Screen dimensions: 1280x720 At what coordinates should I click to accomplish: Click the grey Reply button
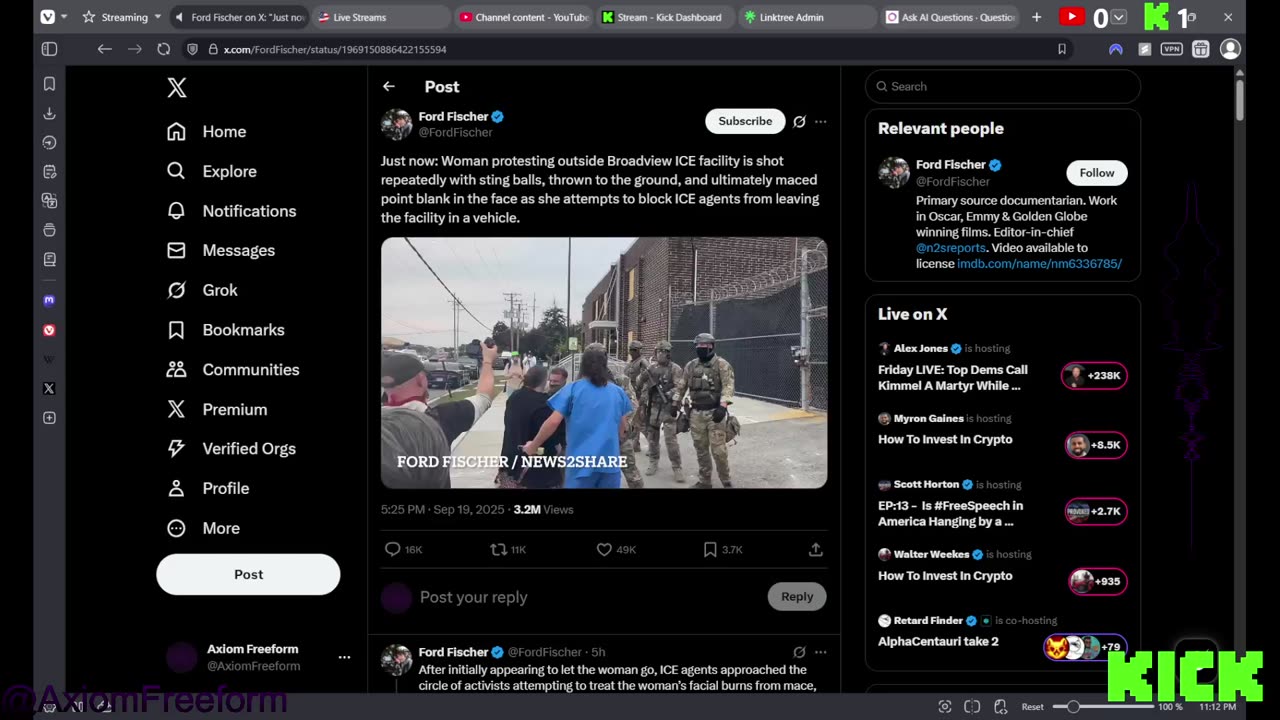pyautogui.click(x=797, y=596)
